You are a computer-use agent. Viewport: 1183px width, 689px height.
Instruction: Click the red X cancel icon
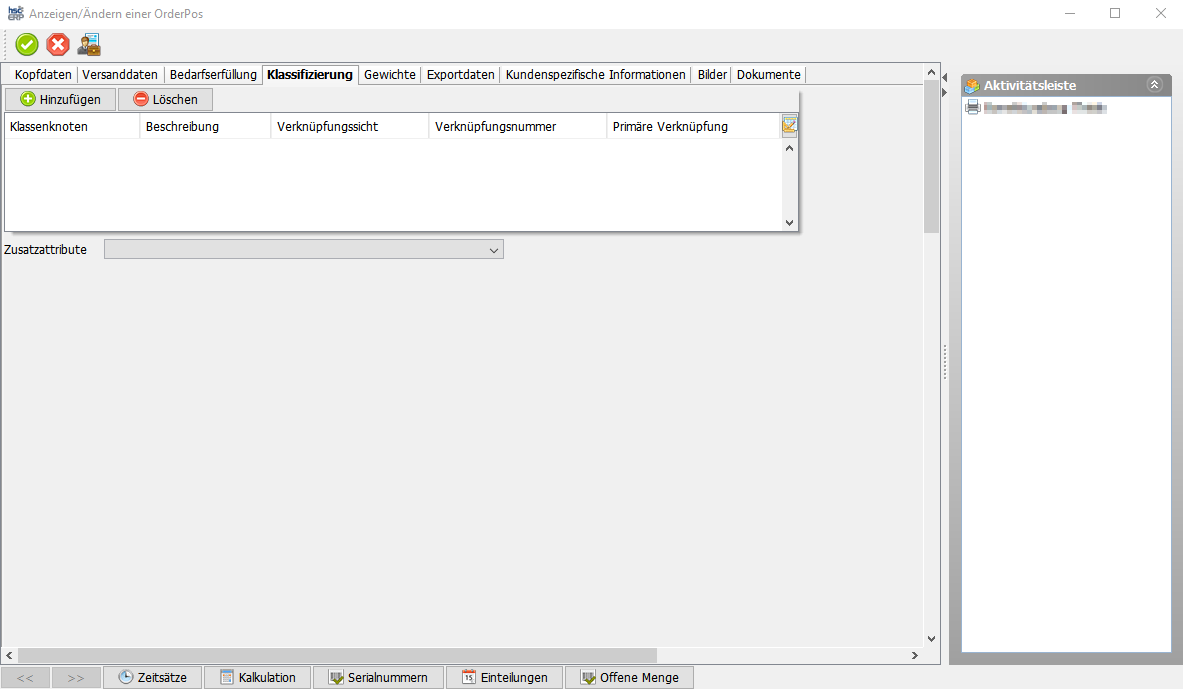[x=58, y=44]
